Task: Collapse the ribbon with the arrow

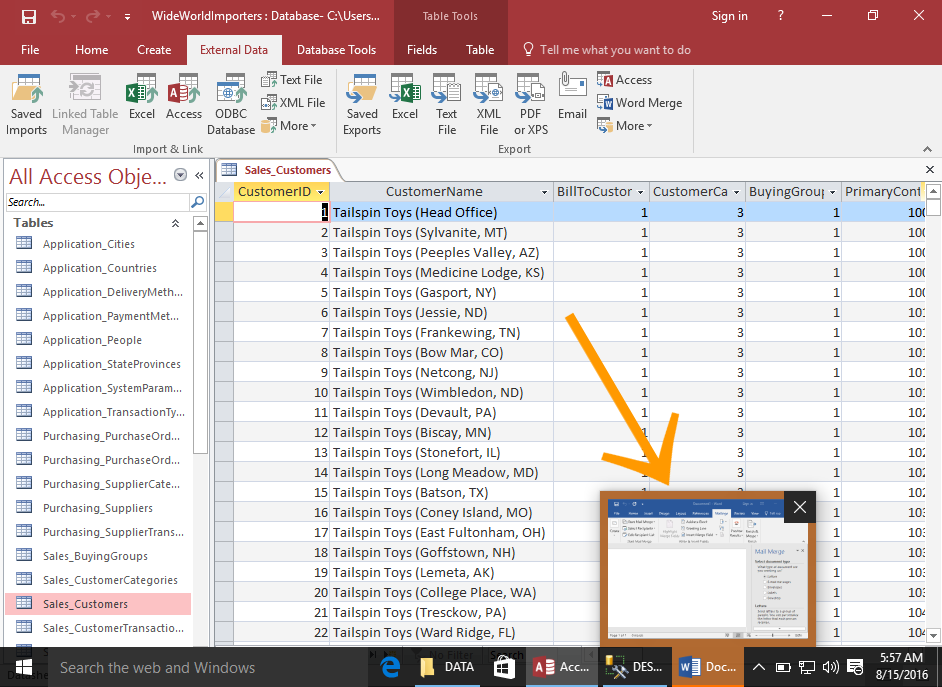Action: (x=927, y=149)
